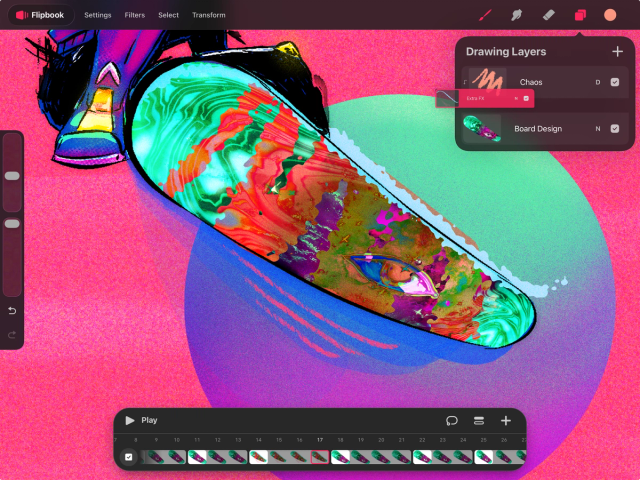Open the active color picker circle

610,15
